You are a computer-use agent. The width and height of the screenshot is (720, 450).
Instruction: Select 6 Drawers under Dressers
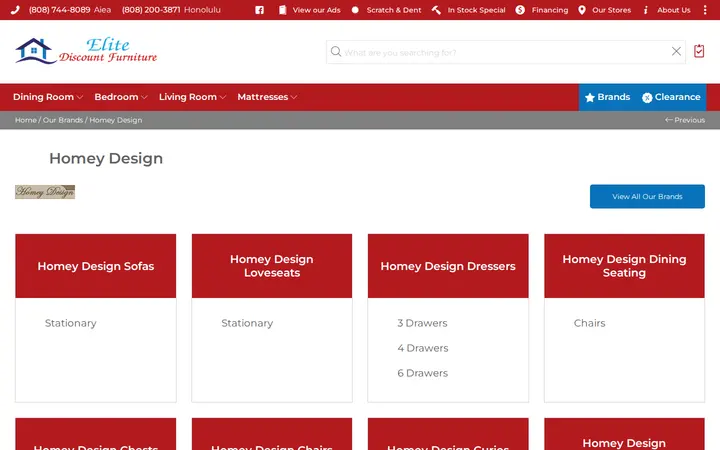pos(422,373)
